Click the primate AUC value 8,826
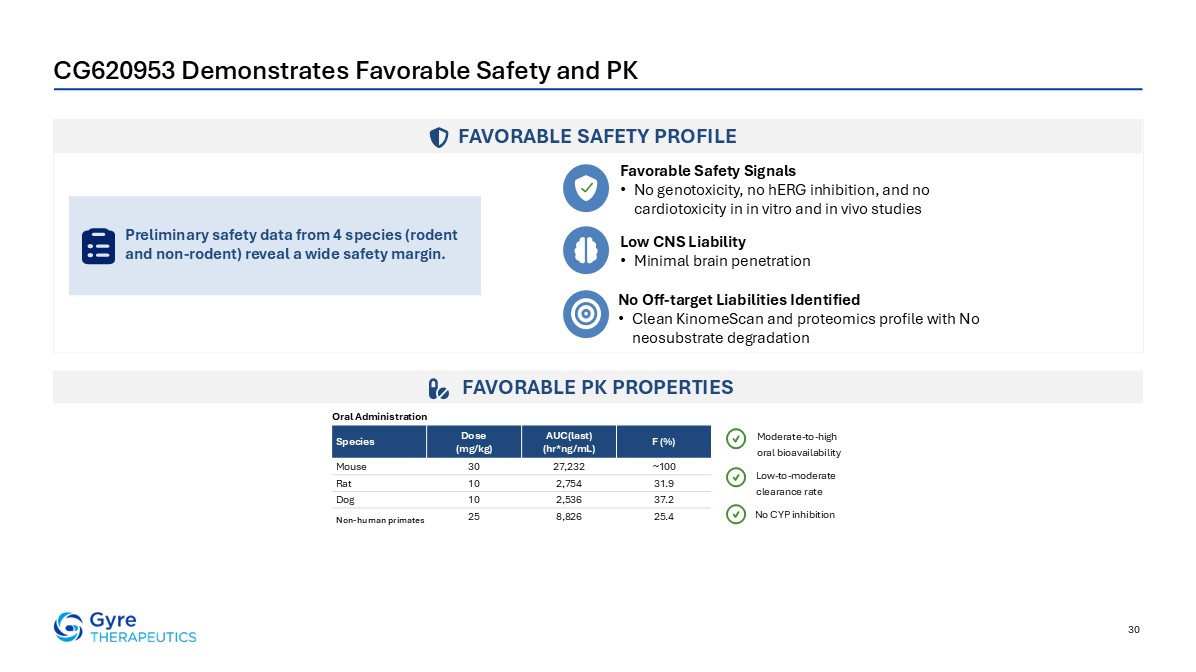This screenshot has width=1196, height=672. tap(569, 516)
